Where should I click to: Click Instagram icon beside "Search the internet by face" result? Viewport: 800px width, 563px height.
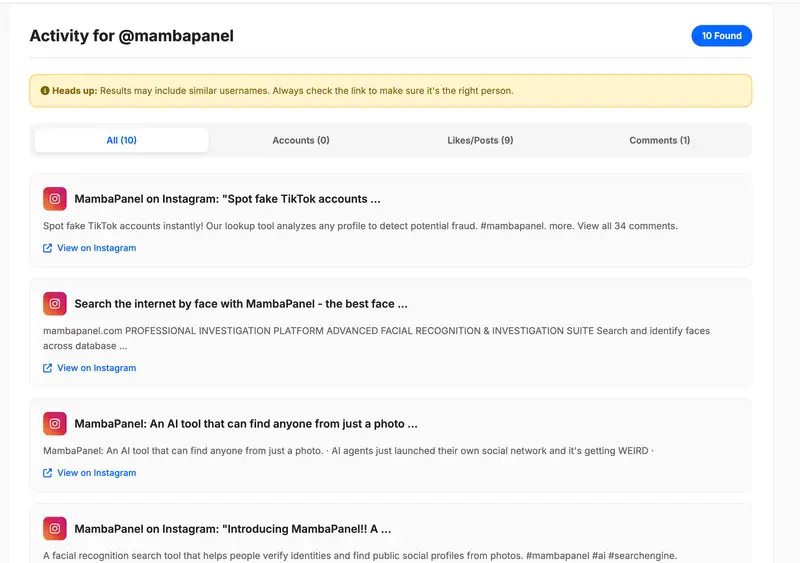click(x=55, y=304)
